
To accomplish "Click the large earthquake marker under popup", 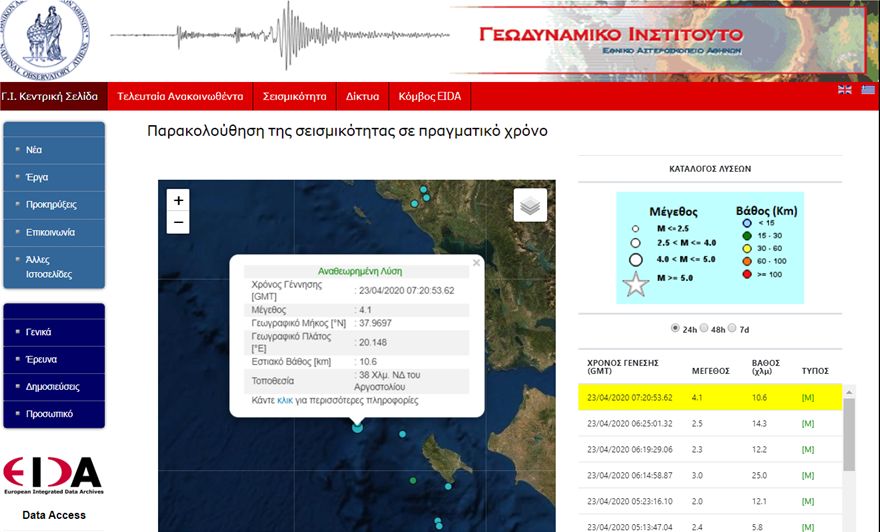I will coord(357,428).
